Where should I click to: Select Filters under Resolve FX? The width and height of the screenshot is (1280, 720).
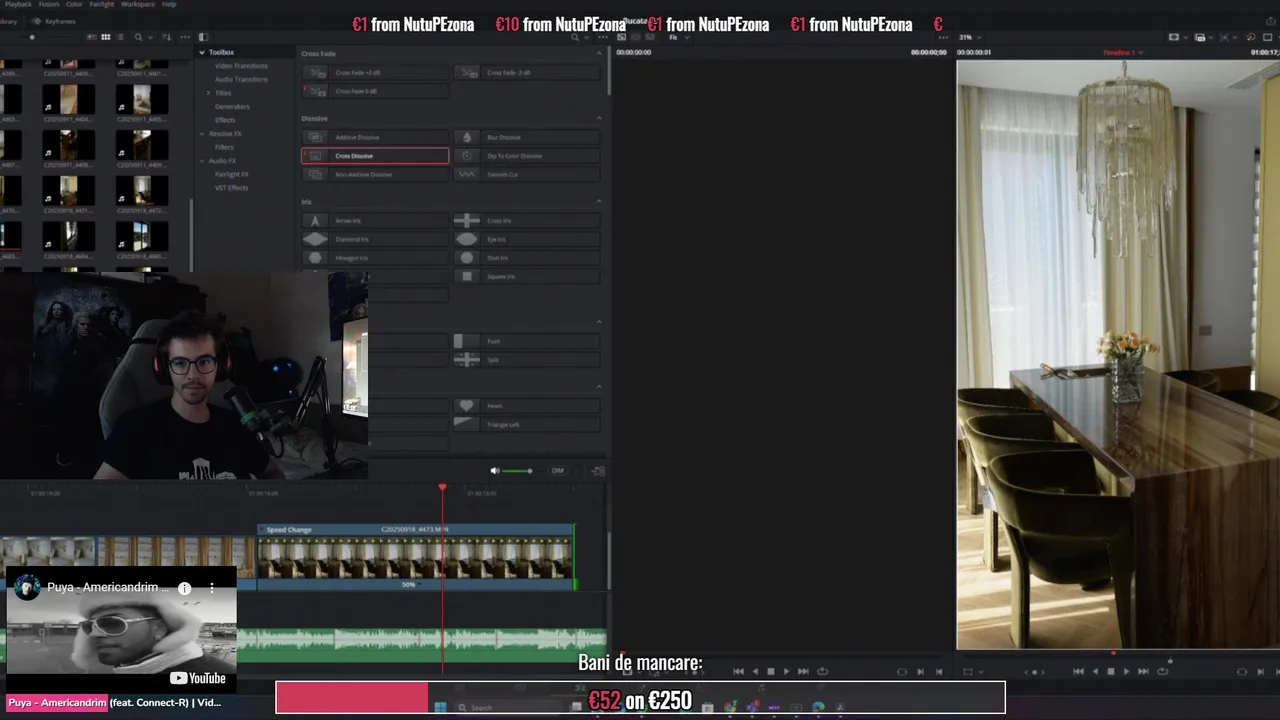[224, 147]
